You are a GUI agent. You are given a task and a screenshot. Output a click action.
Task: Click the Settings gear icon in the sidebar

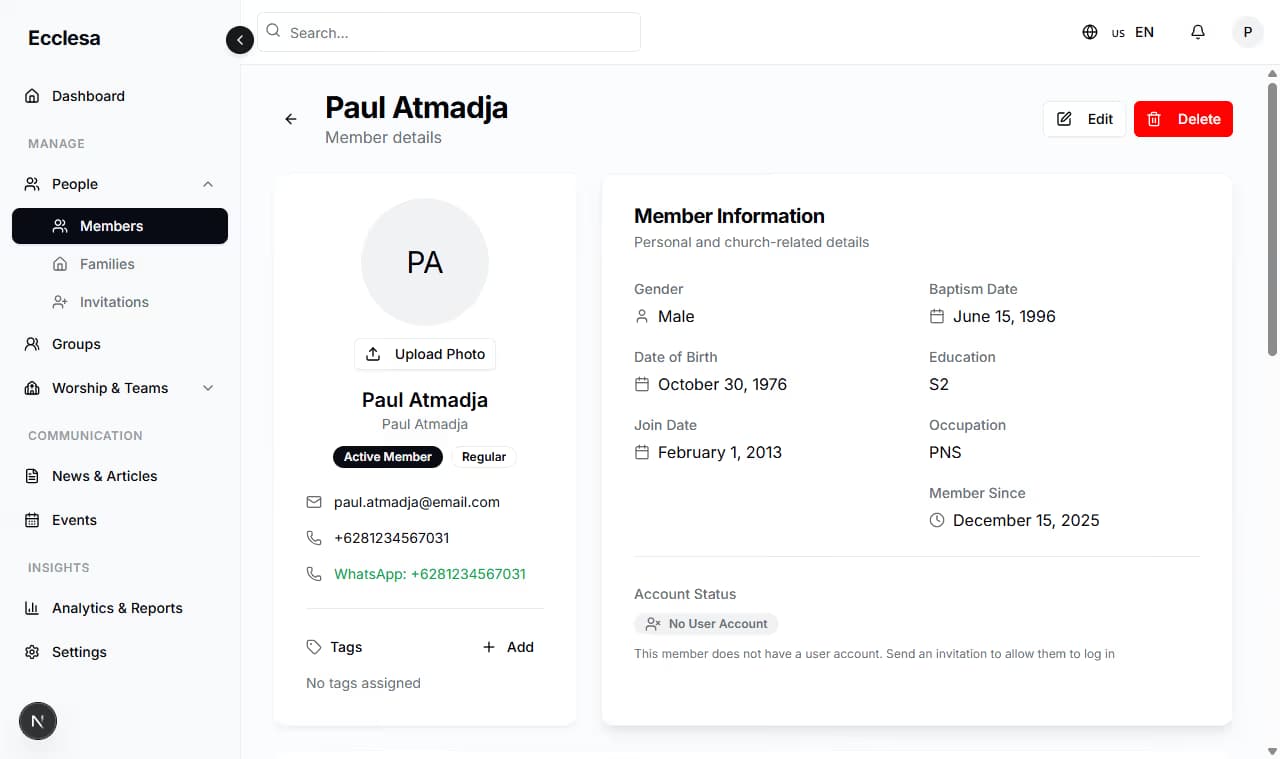click(32, 652)
